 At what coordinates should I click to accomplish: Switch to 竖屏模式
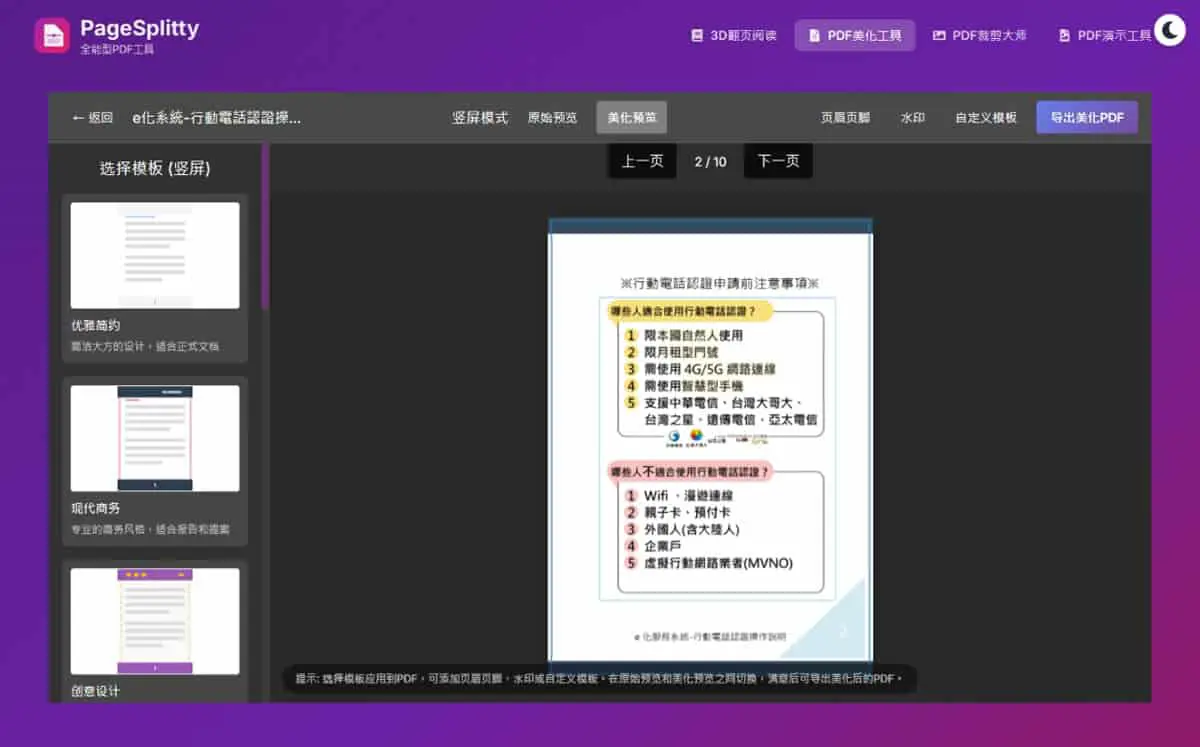click(x=480, y=118)
